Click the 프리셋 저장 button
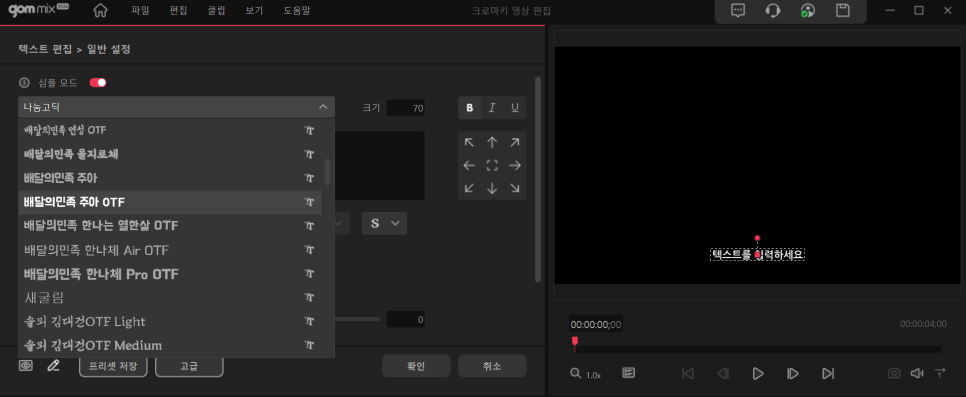The height and width of the screenshot is (397, 966). [113, 366]
